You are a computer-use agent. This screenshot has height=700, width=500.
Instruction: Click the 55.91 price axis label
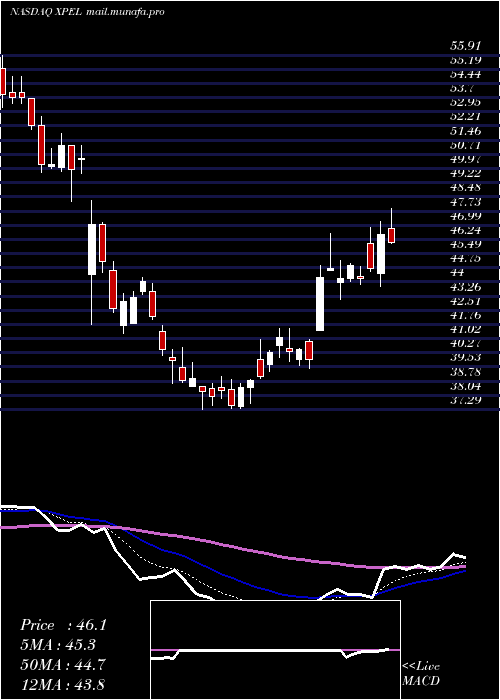(465, 46)
